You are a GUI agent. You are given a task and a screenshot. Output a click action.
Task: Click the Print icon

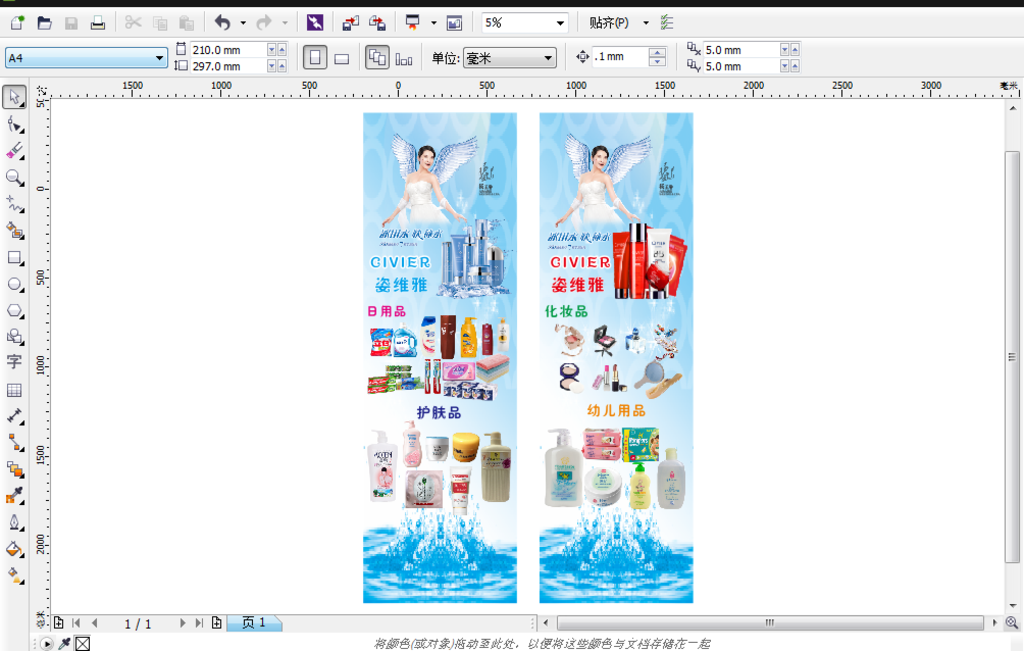click(97, 22)
